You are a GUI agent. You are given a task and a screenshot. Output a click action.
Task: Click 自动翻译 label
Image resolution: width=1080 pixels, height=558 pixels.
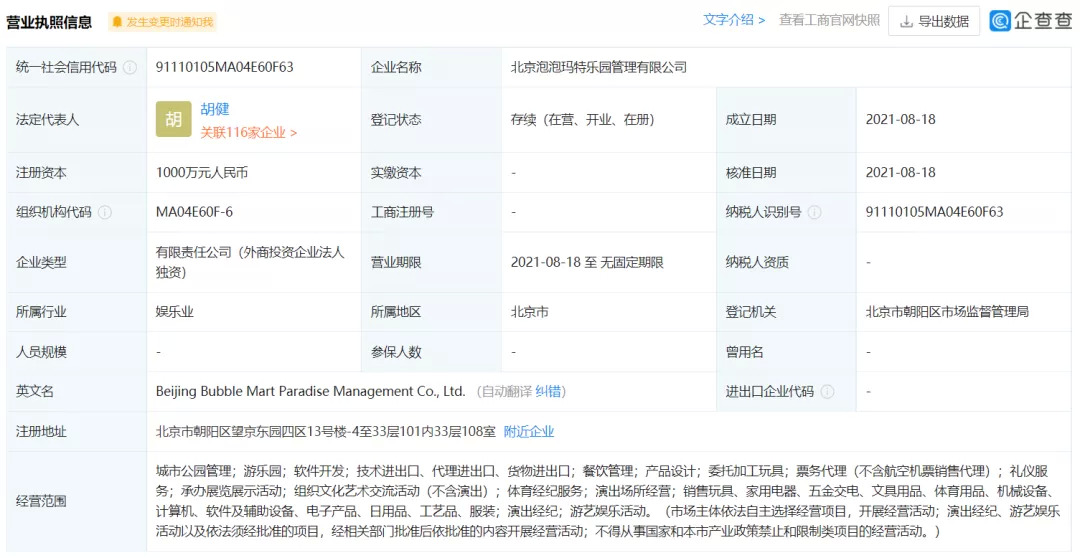click(506, 391)
